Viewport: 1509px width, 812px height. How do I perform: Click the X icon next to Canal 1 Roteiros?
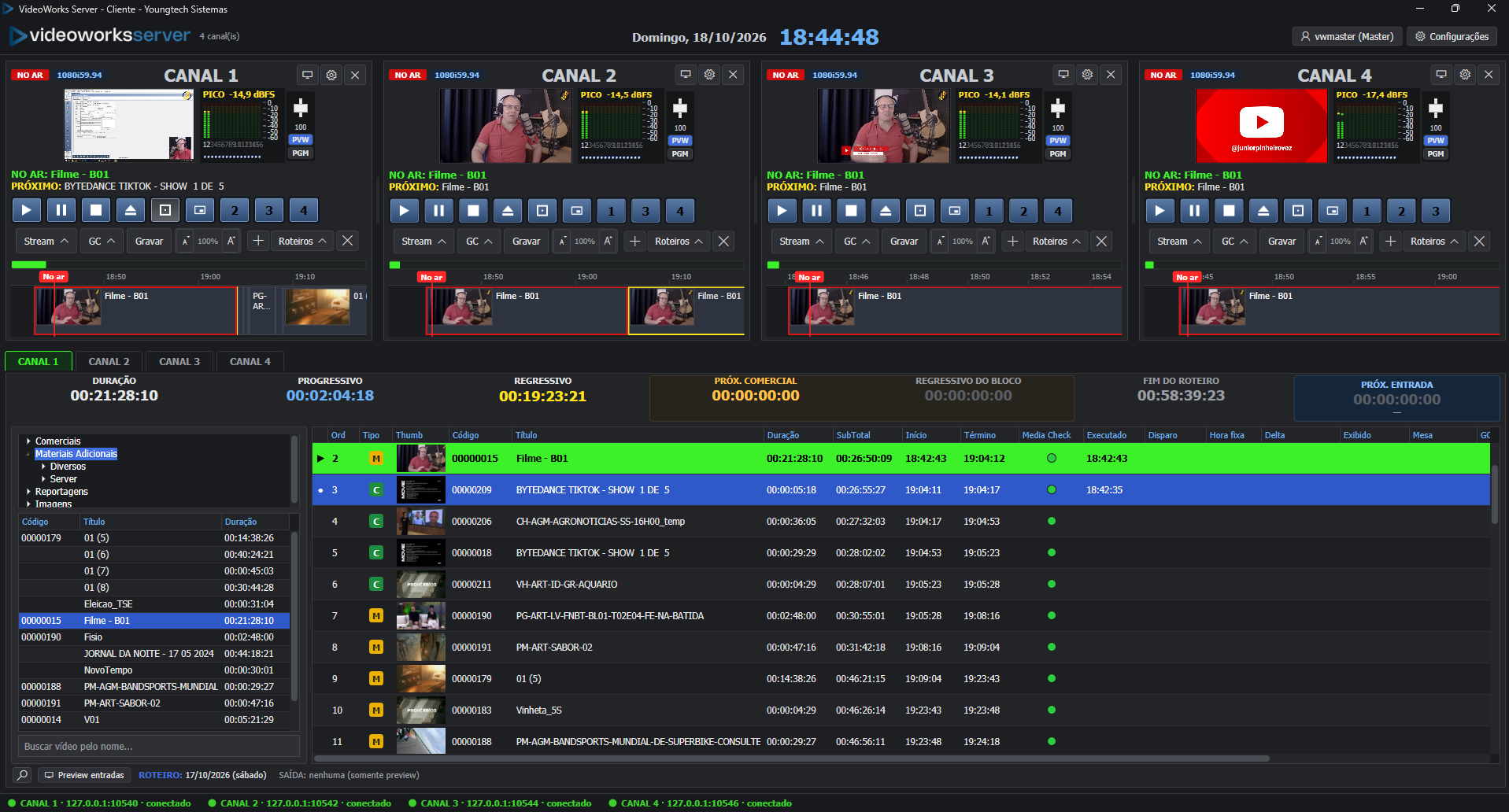pyautogui.click(x=347, y=241)
